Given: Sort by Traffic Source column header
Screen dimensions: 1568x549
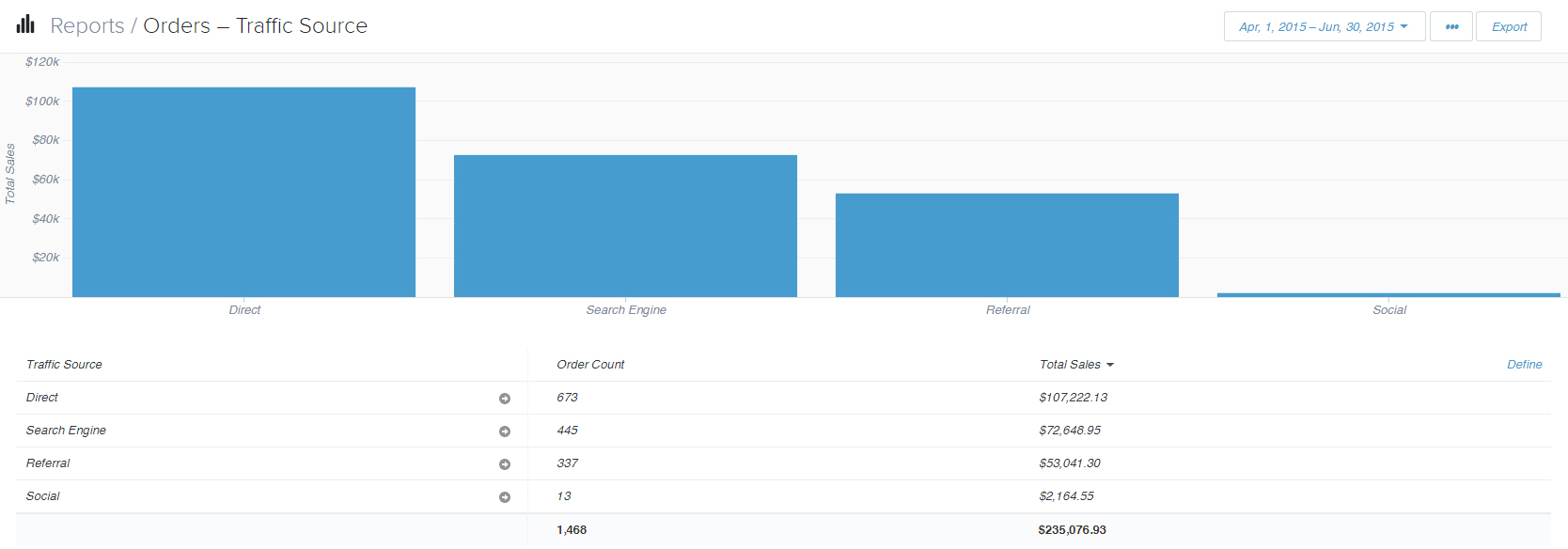Looking at the screenshot, I should click(64, 365).
